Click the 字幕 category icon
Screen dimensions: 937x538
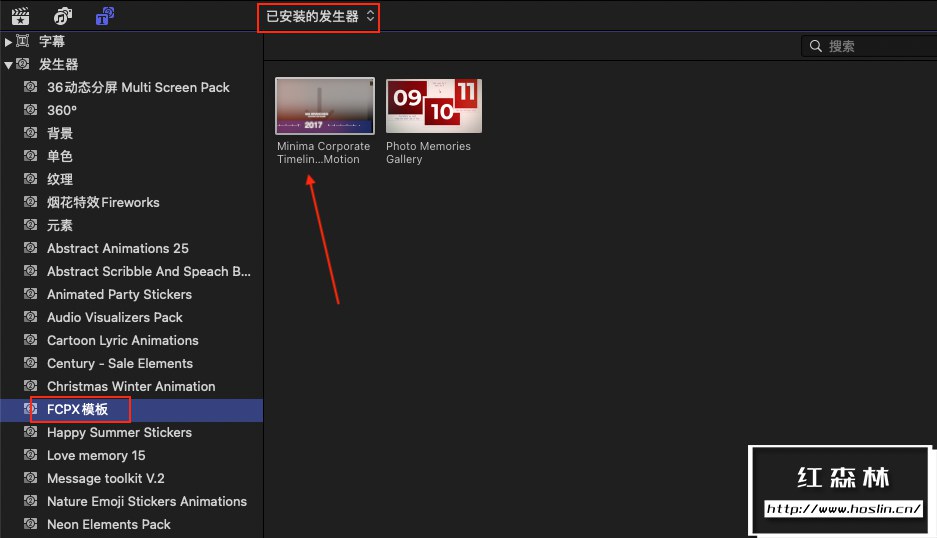23,41
